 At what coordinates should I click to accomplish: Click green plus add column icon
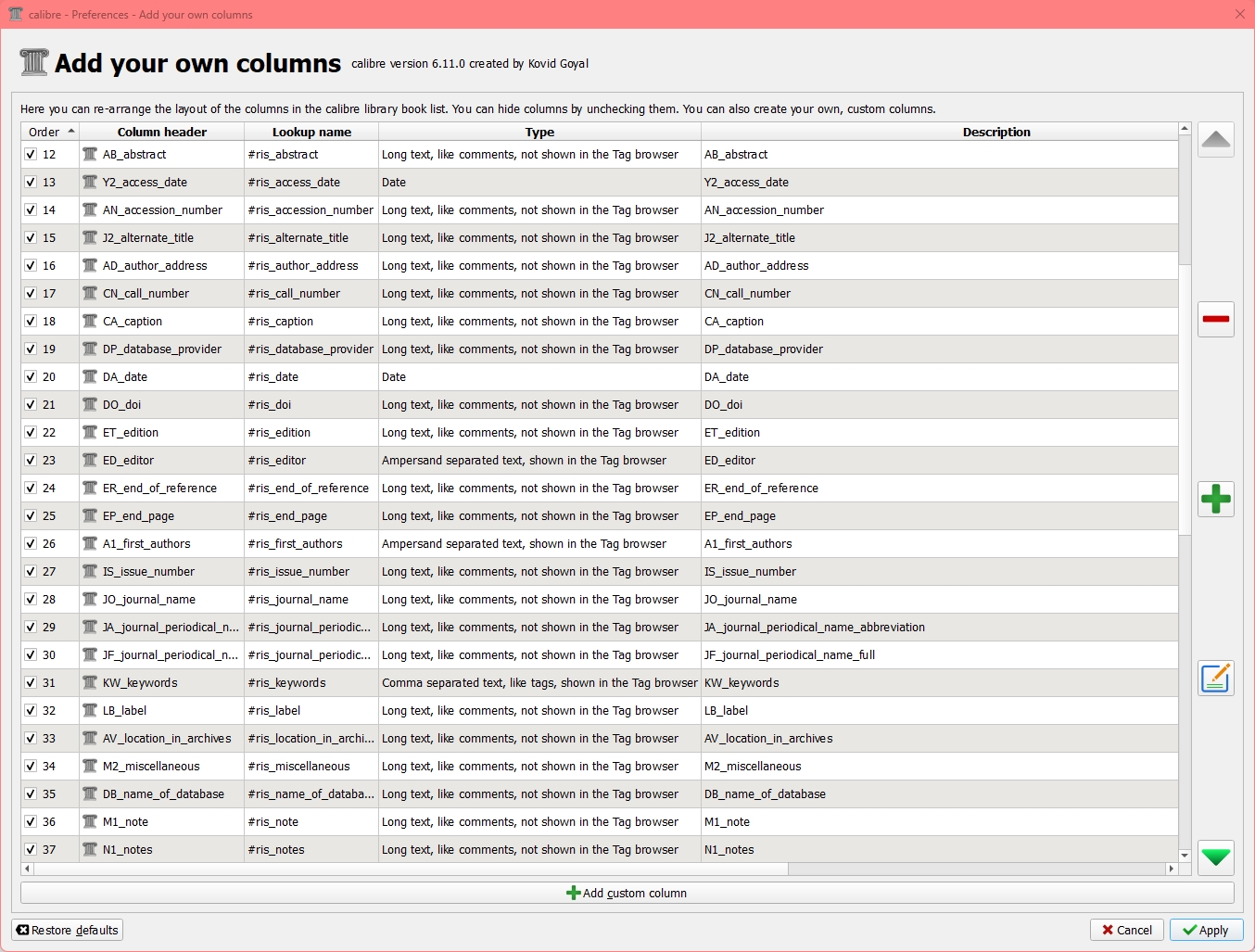[x=1215, y=499]
